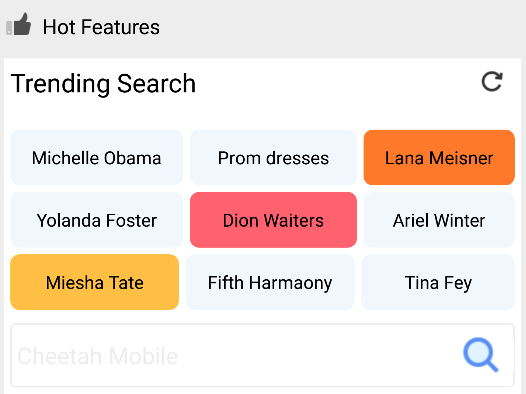Pick the Ariel Winter trending term

click(x=439, y=220)
